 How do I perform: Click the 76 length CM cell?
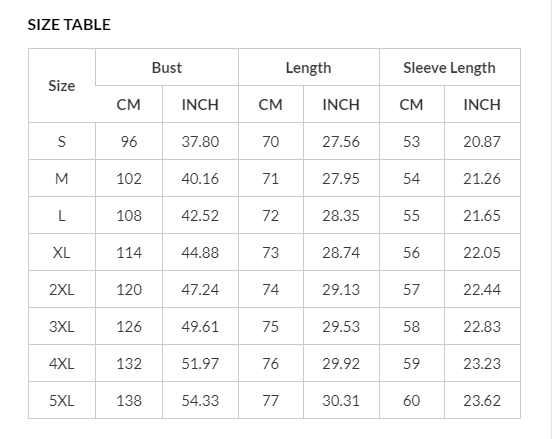coord(271,364)
